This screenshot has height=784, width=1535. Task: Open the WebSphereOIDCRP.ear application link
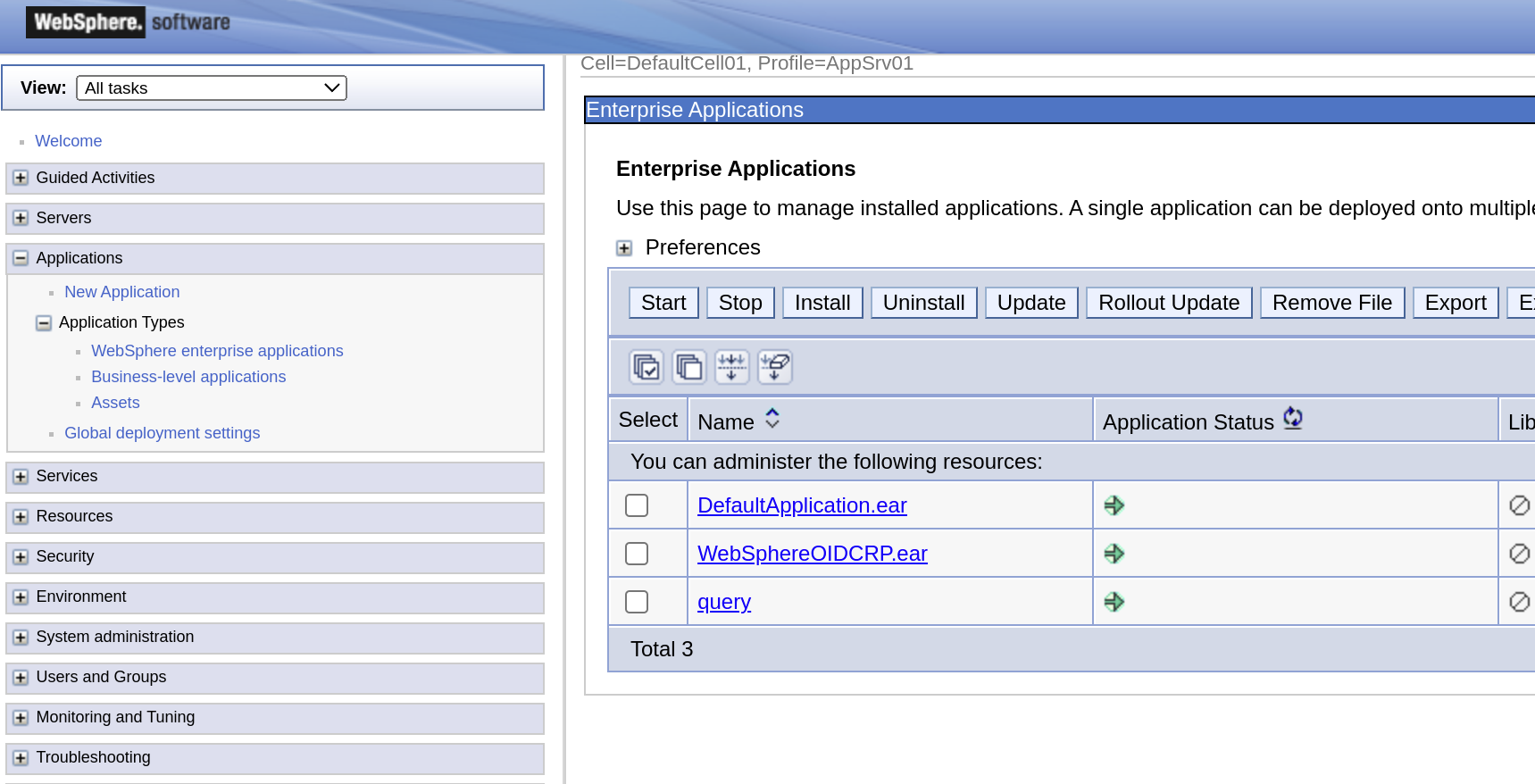[812, 554]
